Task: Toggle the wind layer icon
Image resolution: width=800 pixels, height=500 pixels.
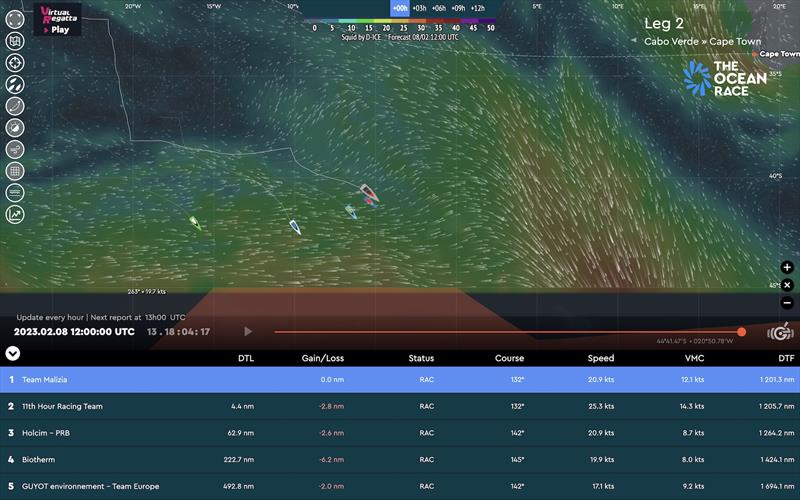Action: pos(15,149)
